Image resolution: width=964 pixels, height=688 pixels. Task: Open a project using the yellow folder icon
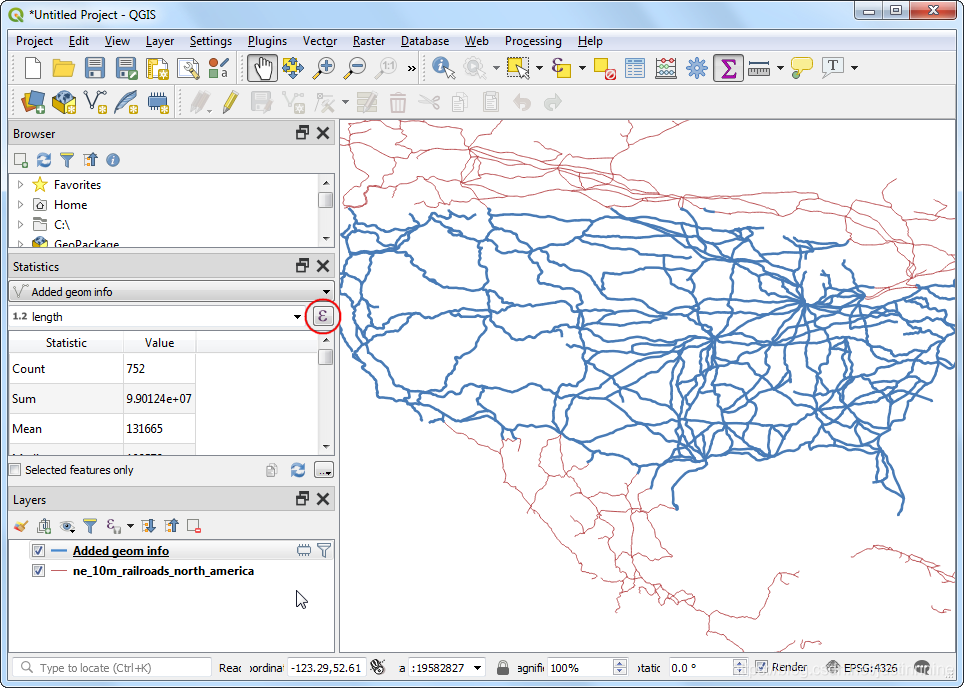click(63, 68)
